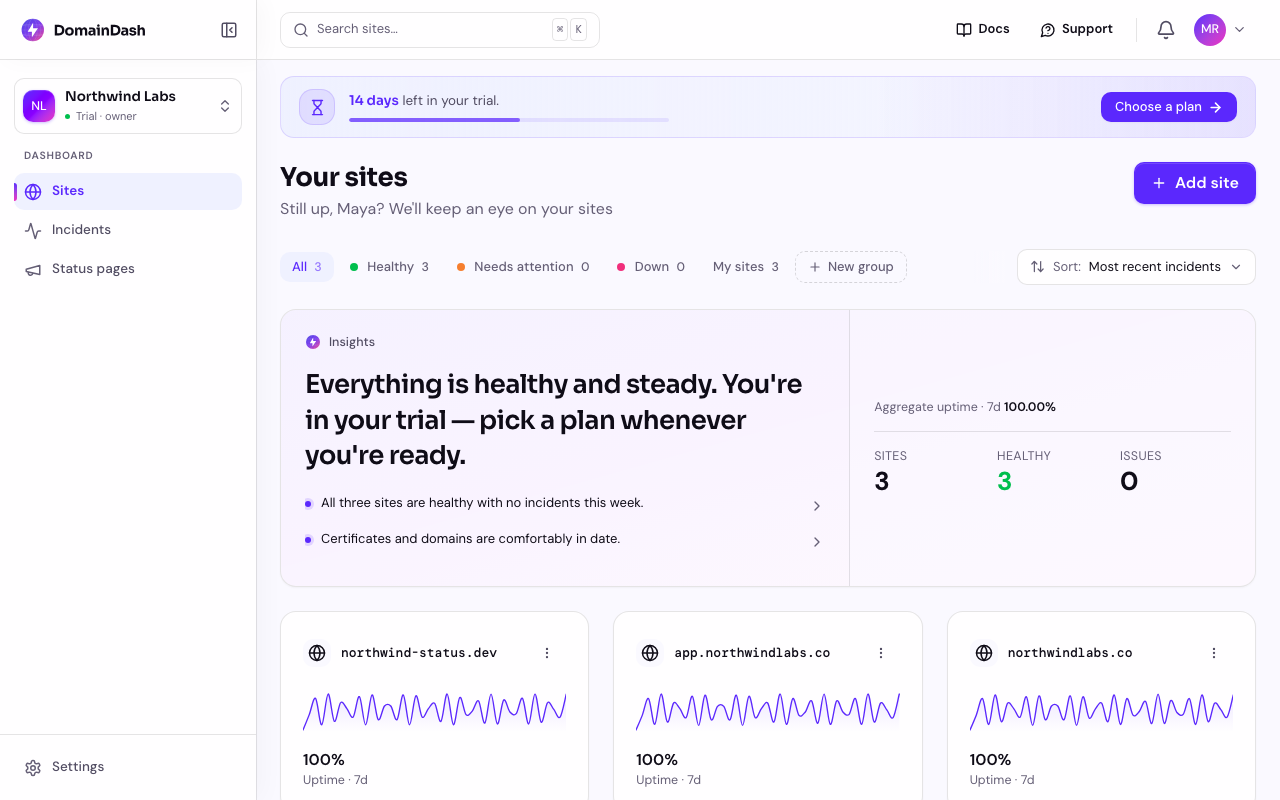Expand the all three sites healthy insight
Screen dimensions: 1280x800
point(817,506)
